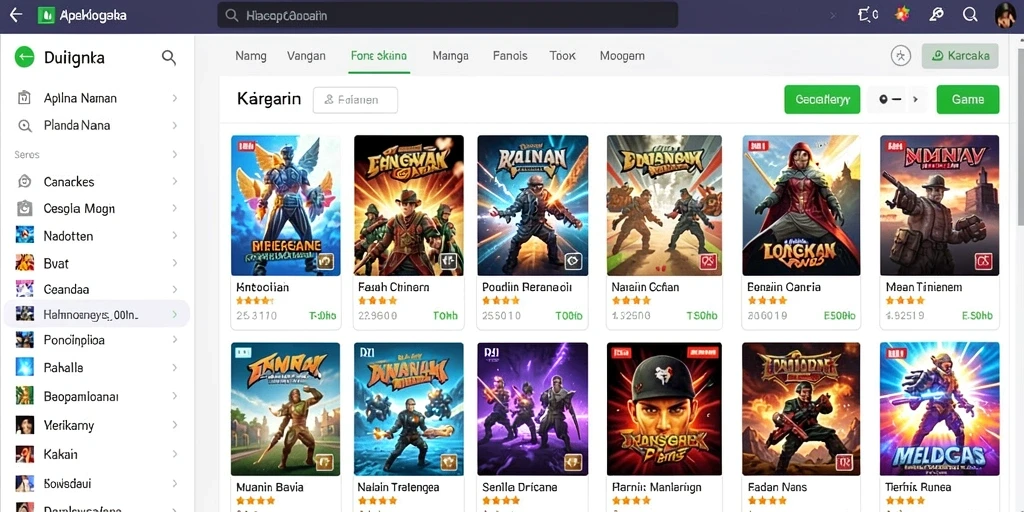1024x512 pixels.
Task: Open the dropdown next to Gecatlenyy button
Action: tap(898, 99)
